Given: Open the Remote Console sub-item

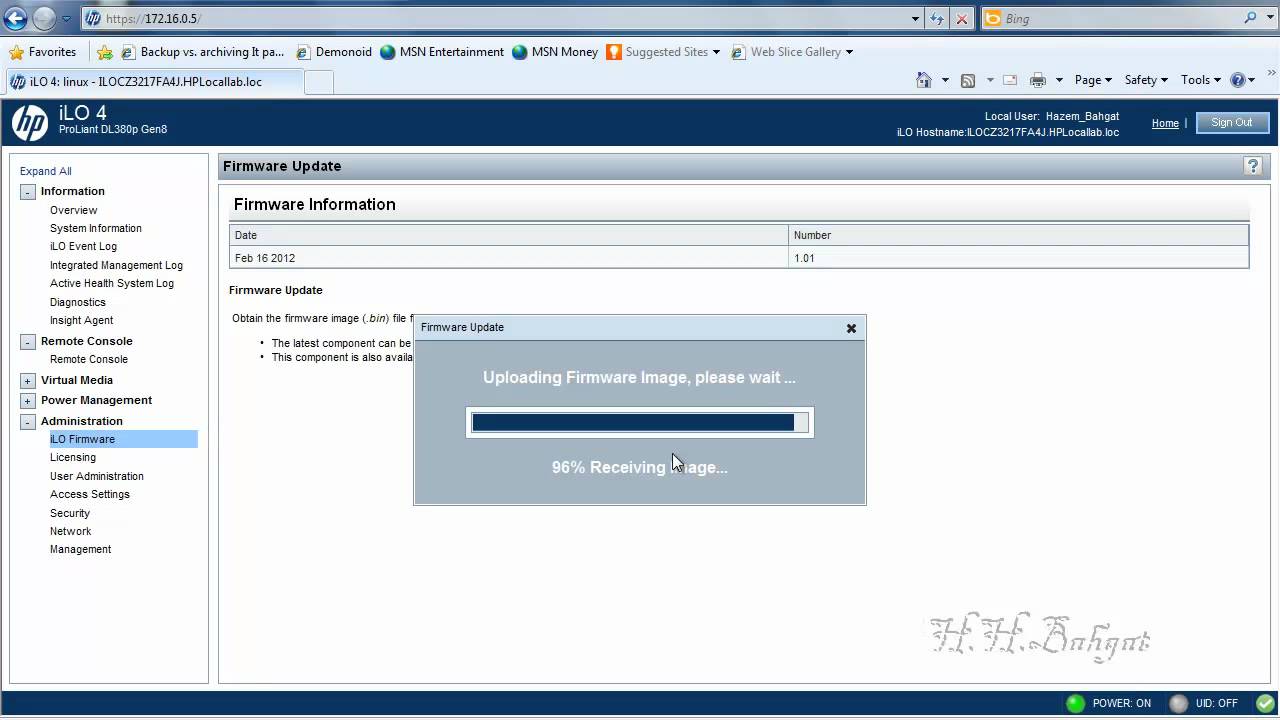Looking at the screenshot, I should [x=89, y=359].
